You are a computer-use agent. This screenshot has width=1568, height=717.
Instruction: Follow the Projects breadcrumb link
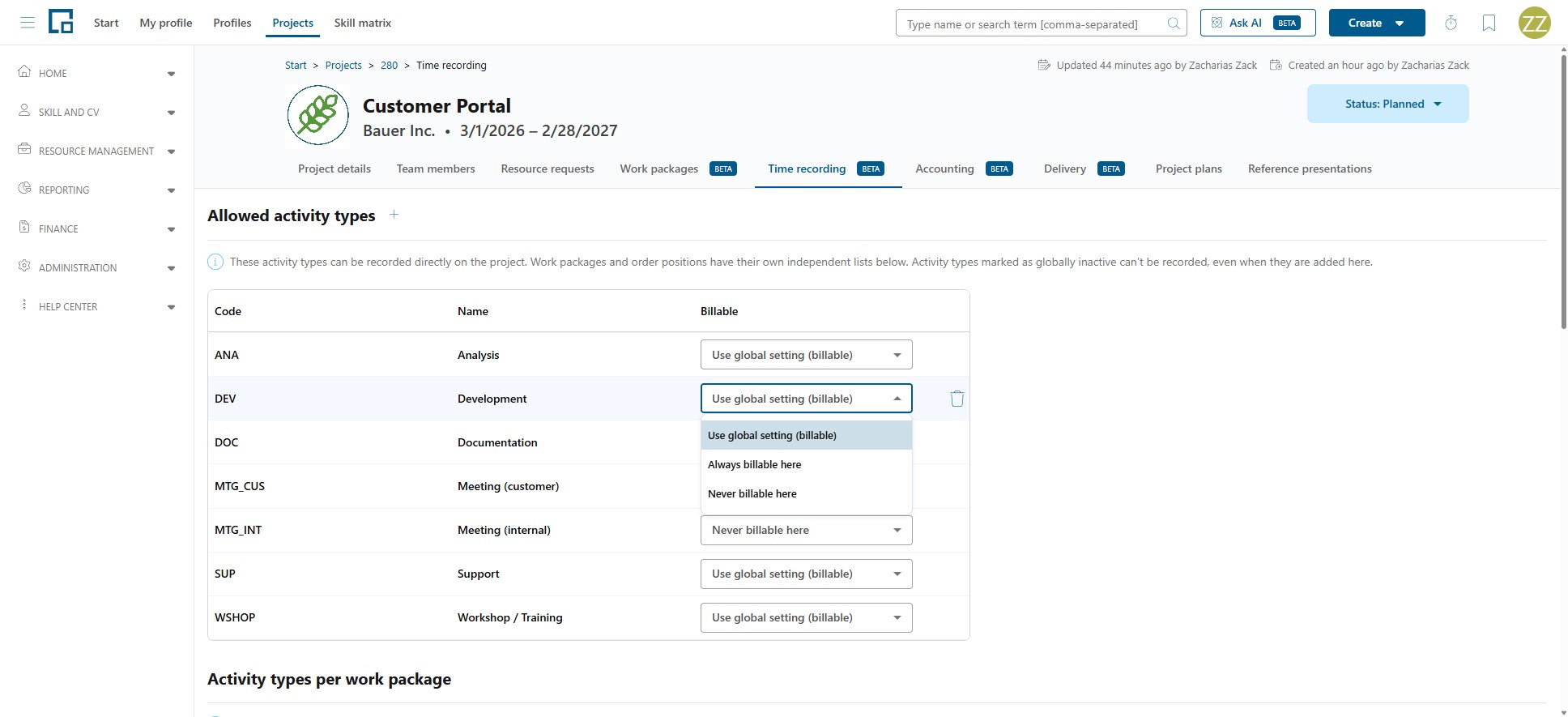click(x=343, y=65)
